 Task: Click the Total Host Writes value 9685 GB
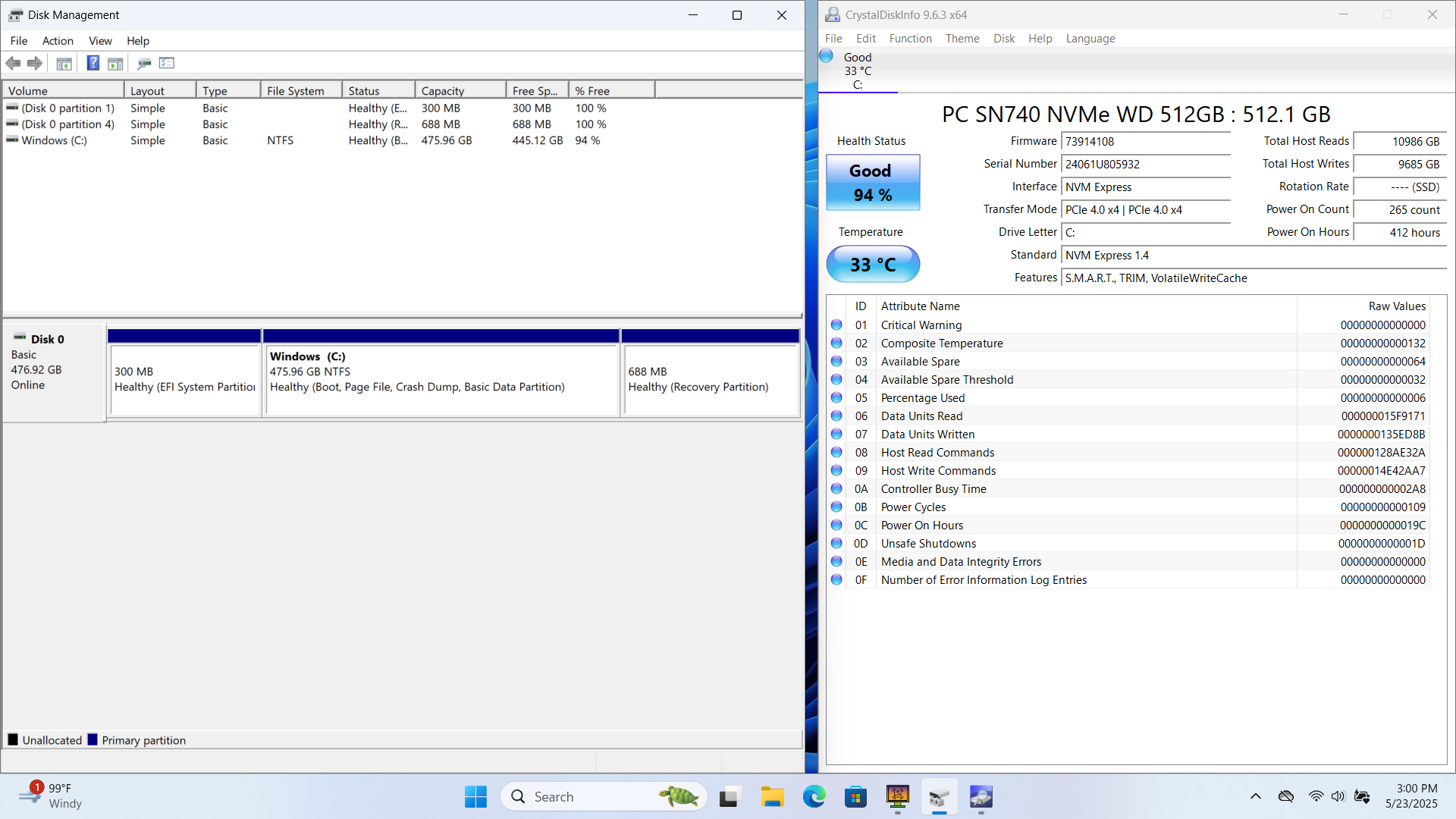[x=1400, y=165]
